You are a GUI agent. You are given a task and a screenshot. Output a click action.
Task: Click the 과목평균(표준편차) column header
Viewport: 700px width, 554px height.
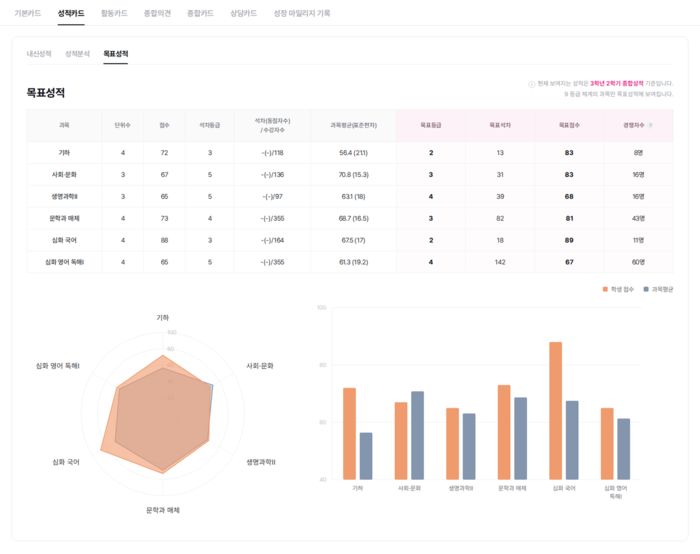pyautogui.click(x=354, y=125)
